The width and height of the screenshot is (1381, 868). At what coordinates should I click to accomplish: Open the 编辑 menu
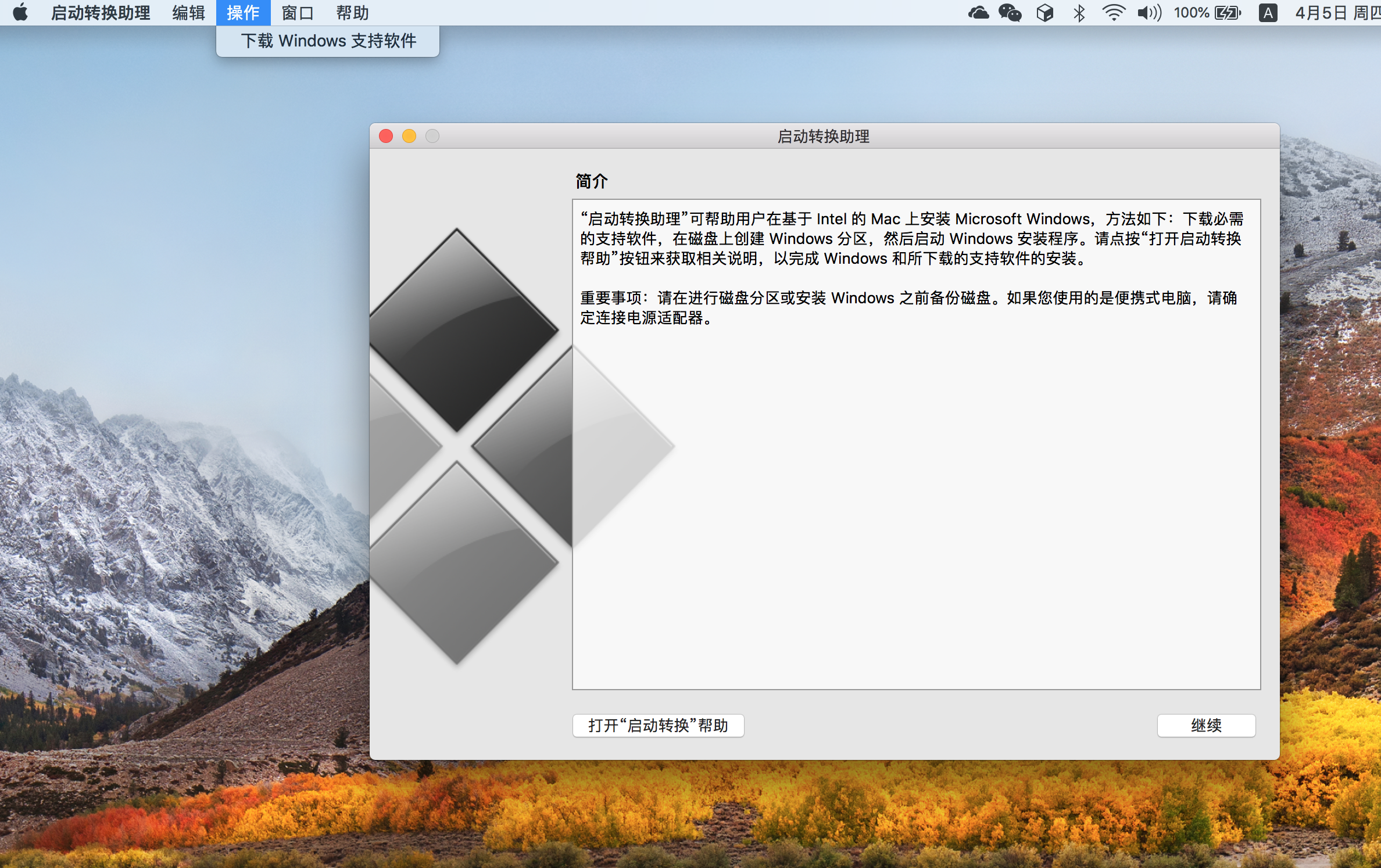[x=188, y=12]
